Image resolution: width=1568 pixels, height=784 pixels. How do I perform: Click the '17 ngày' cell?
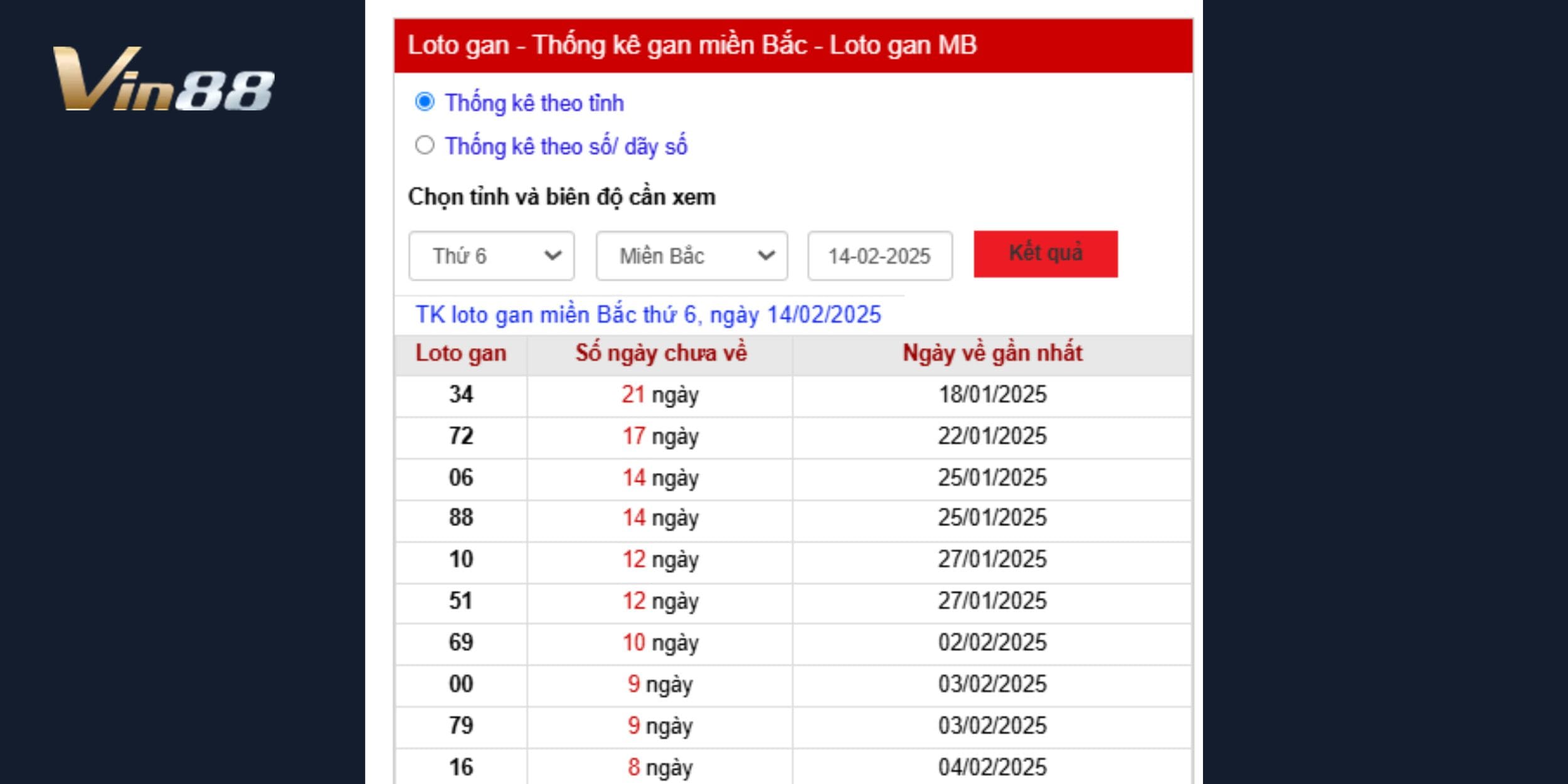[660, 437]
